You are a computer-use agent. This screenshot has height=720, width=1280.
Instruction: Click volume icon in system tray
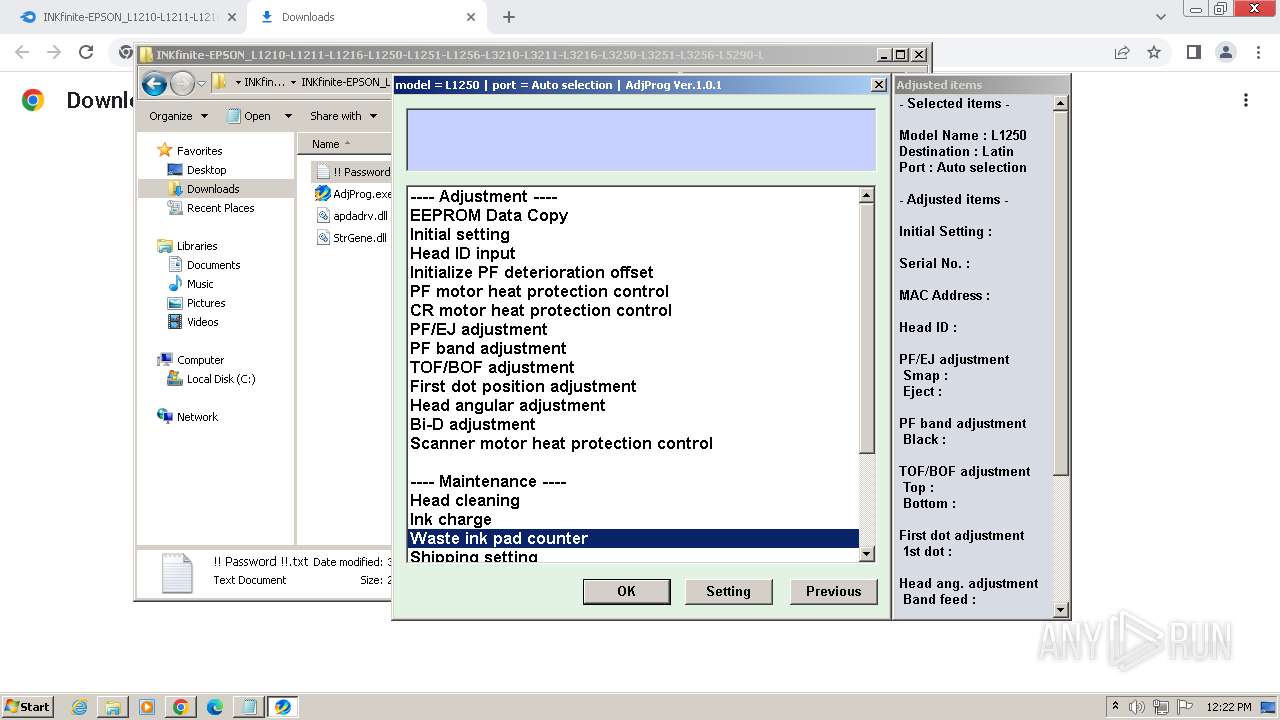pyautogui.click(x=1136, y=707)
